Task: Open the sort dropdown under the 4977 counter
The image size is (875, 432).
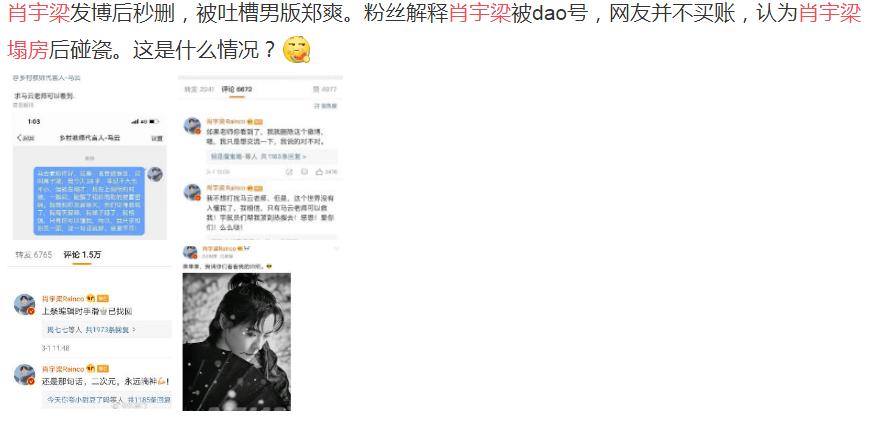Action: pyautogui.click(x=326, y=105)
